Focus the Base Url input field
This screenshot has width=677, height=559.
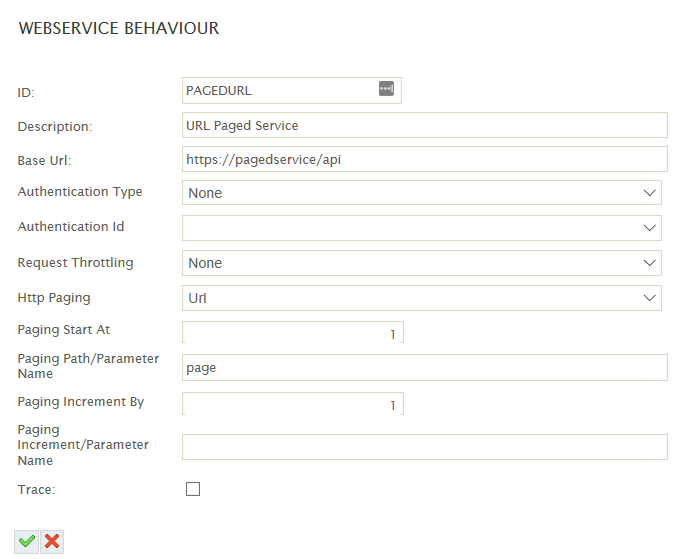[x=425, y=159]
